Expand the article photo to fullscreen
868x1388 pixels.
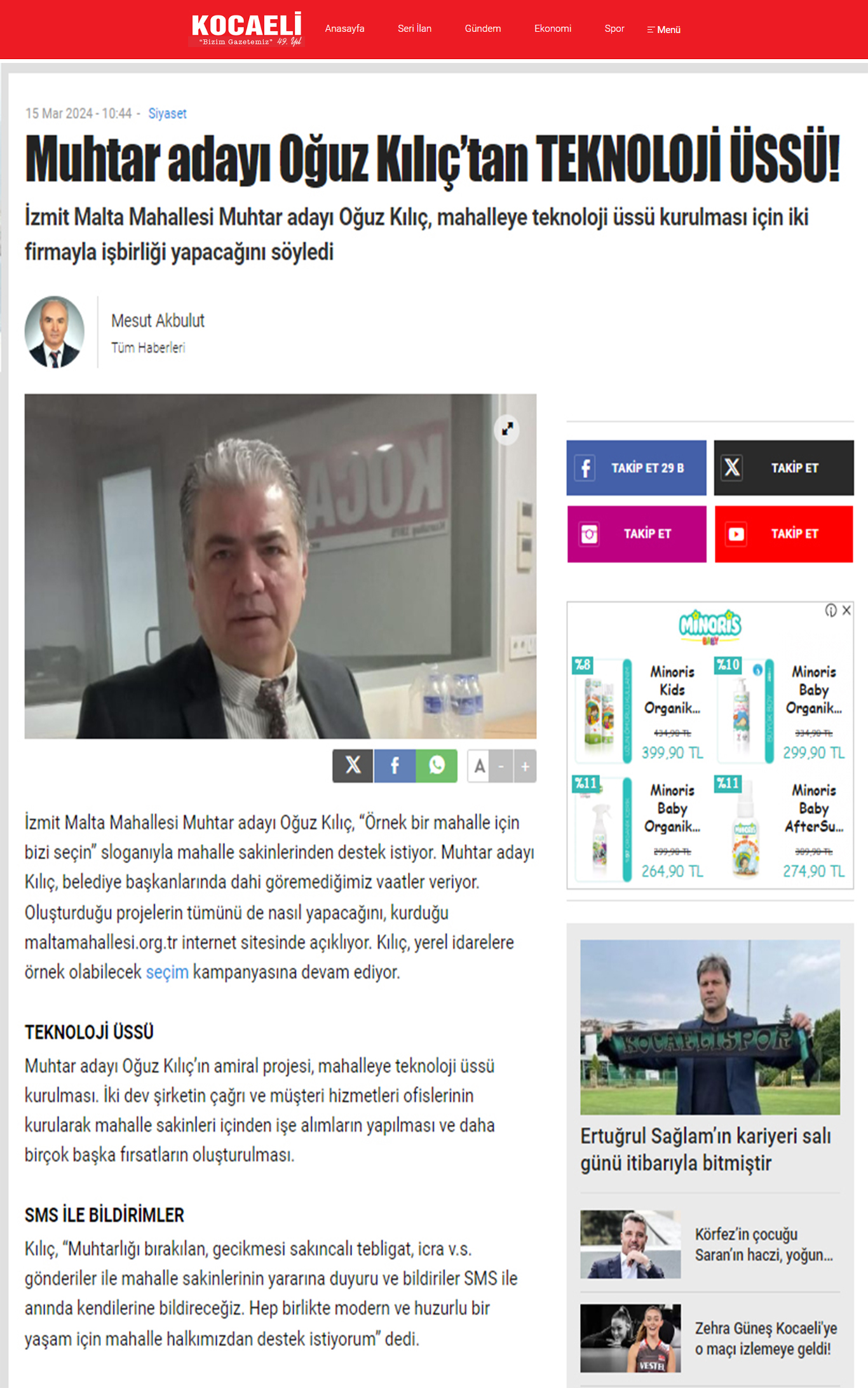(507, 430)
